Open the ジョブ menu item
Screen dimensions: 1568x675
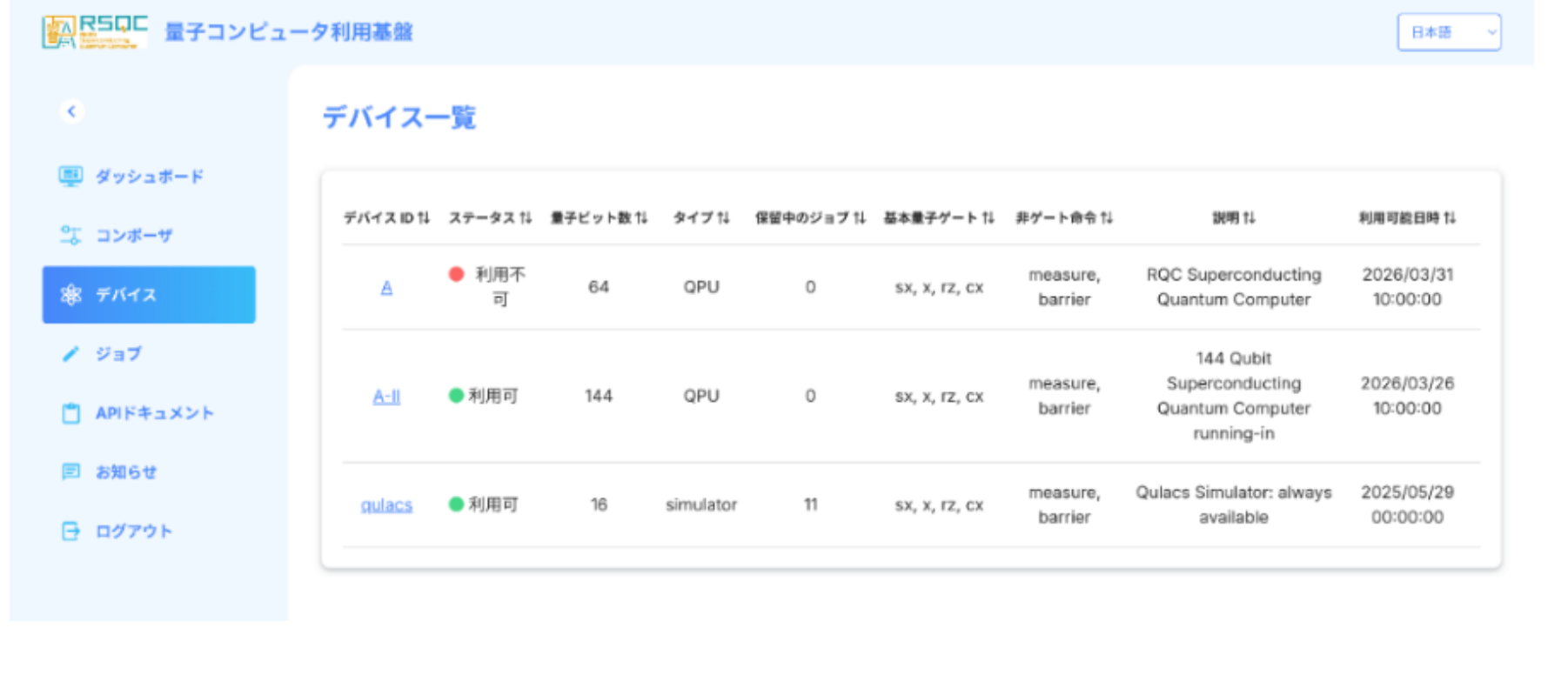point(118,354)
